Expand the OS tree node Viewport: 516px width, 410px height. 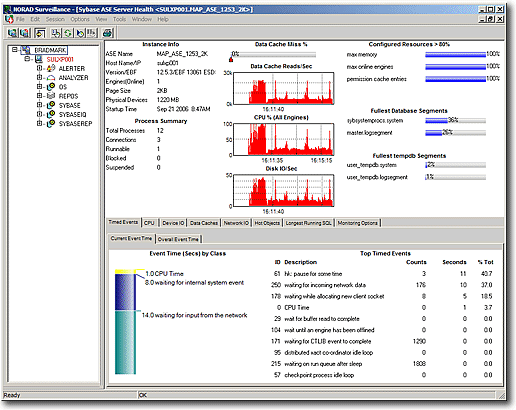[39, 86]
